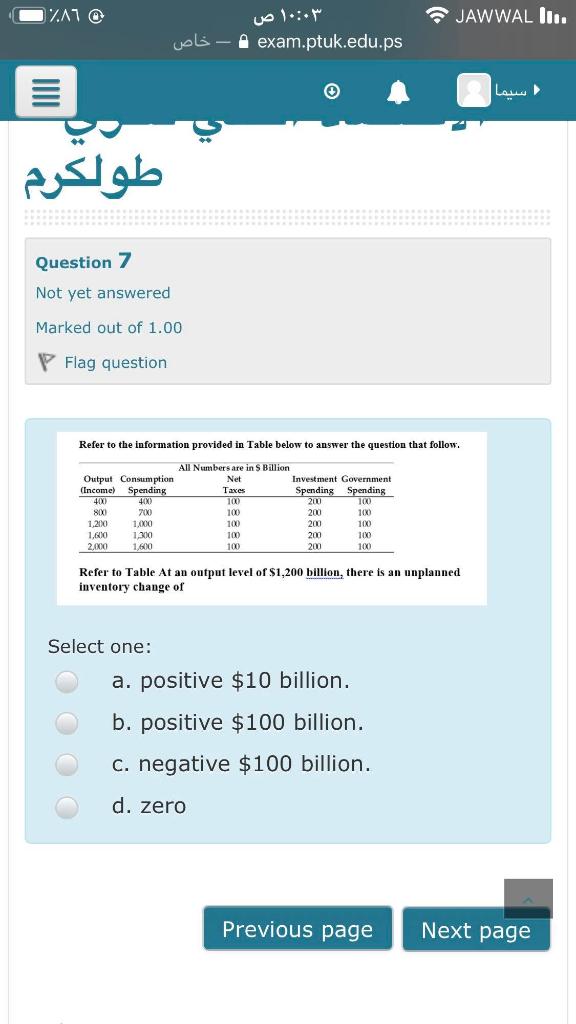The width and height of the screenshot is (576, 1024).
Task: Click the Previous page button
Action: (x=297, y=929)
